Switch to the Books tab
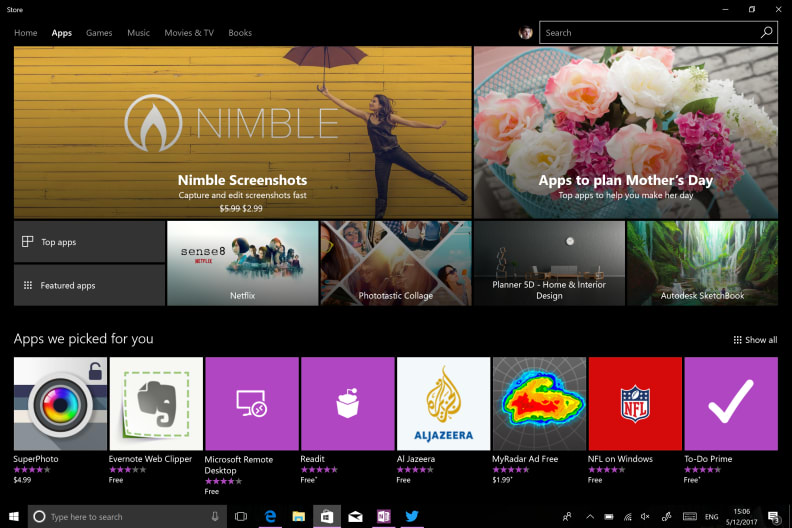The image size is (792, 528). [x=240, y=33]
